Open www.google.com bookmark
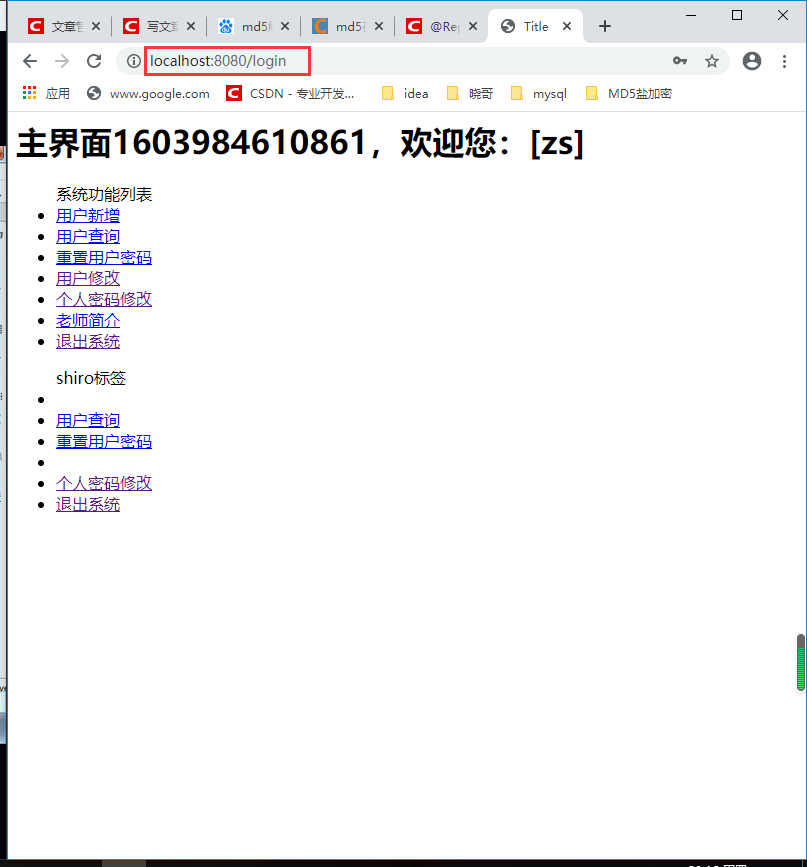This screenshot has height=867, width=807. click(148, 93)
